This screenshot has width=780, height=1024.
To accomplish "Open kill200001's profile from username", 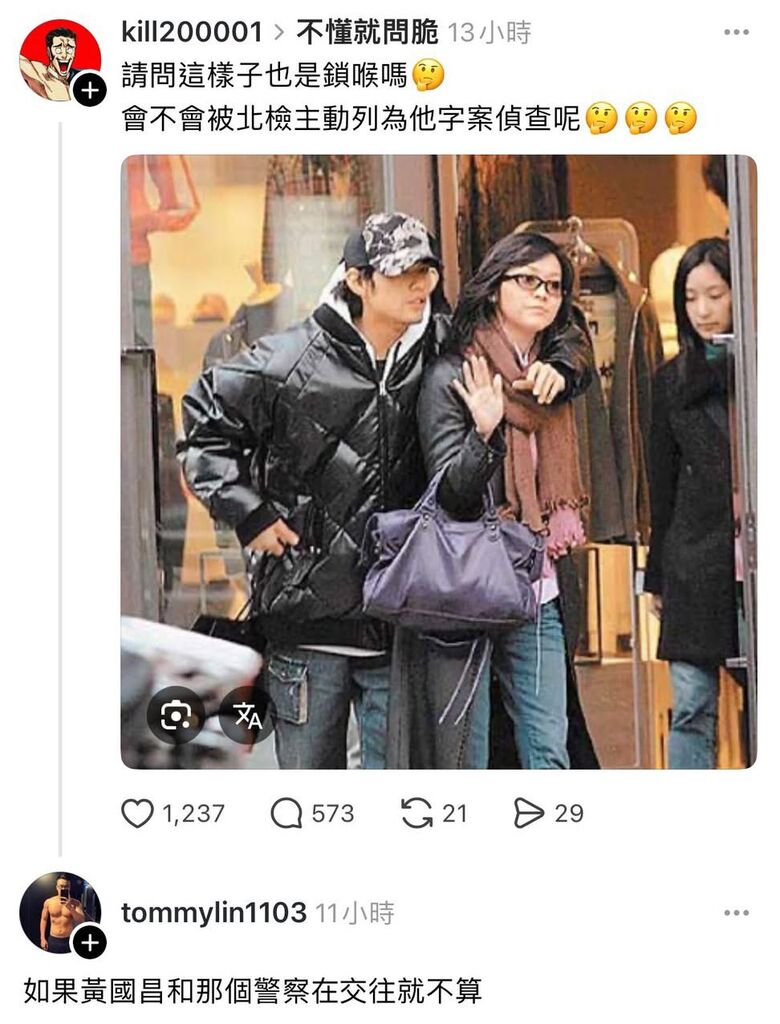I will (191, 32).
